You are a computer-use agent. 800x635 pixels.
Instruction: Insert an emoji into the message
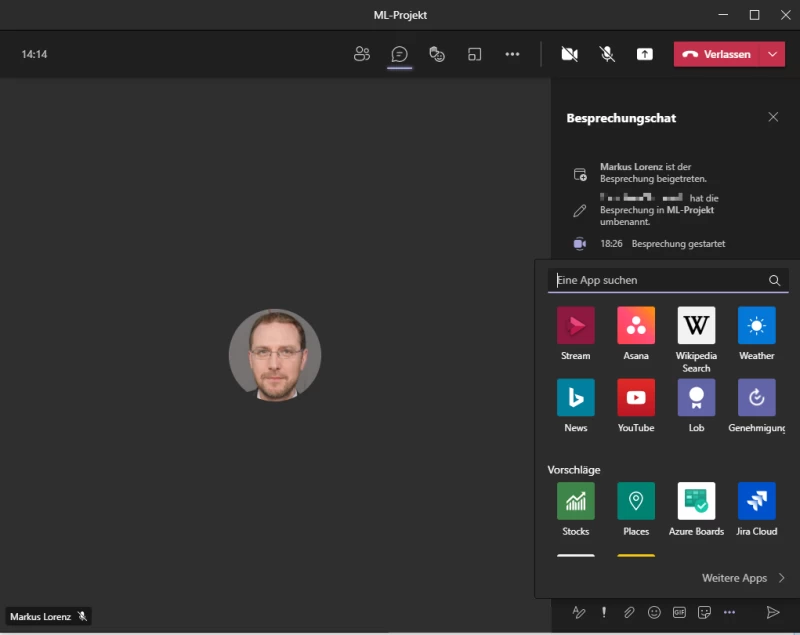pos(655,612)
